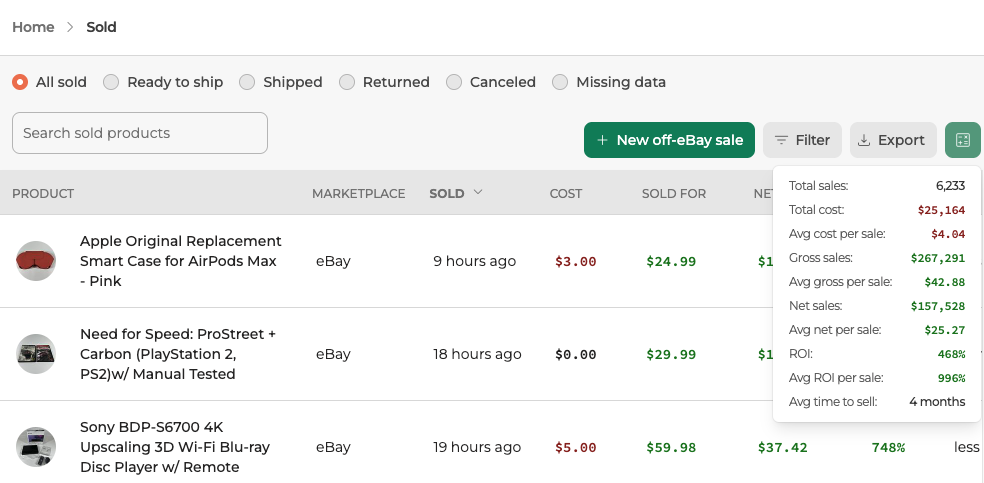The image size is (984, 483).
Task: Click the AirPods Max case product thumbnail
Action: coord(36,261)
